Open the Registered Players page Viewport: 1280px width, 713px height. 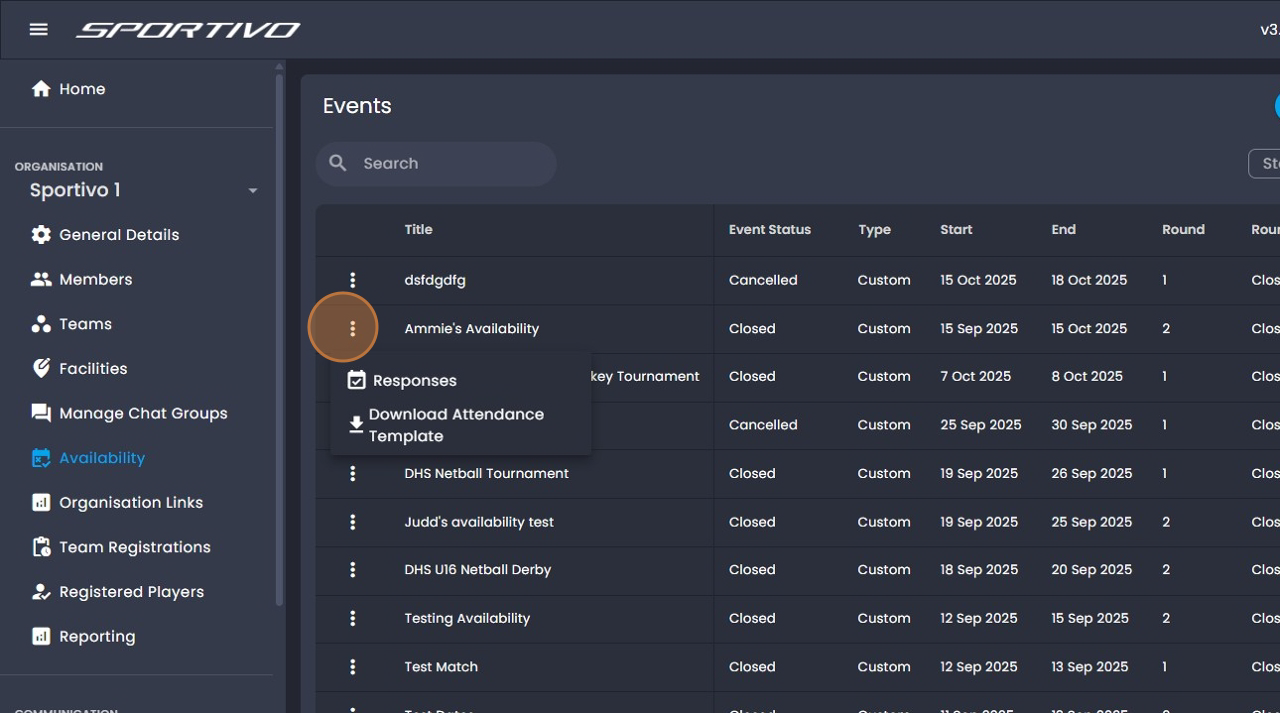tap(131, 592)
